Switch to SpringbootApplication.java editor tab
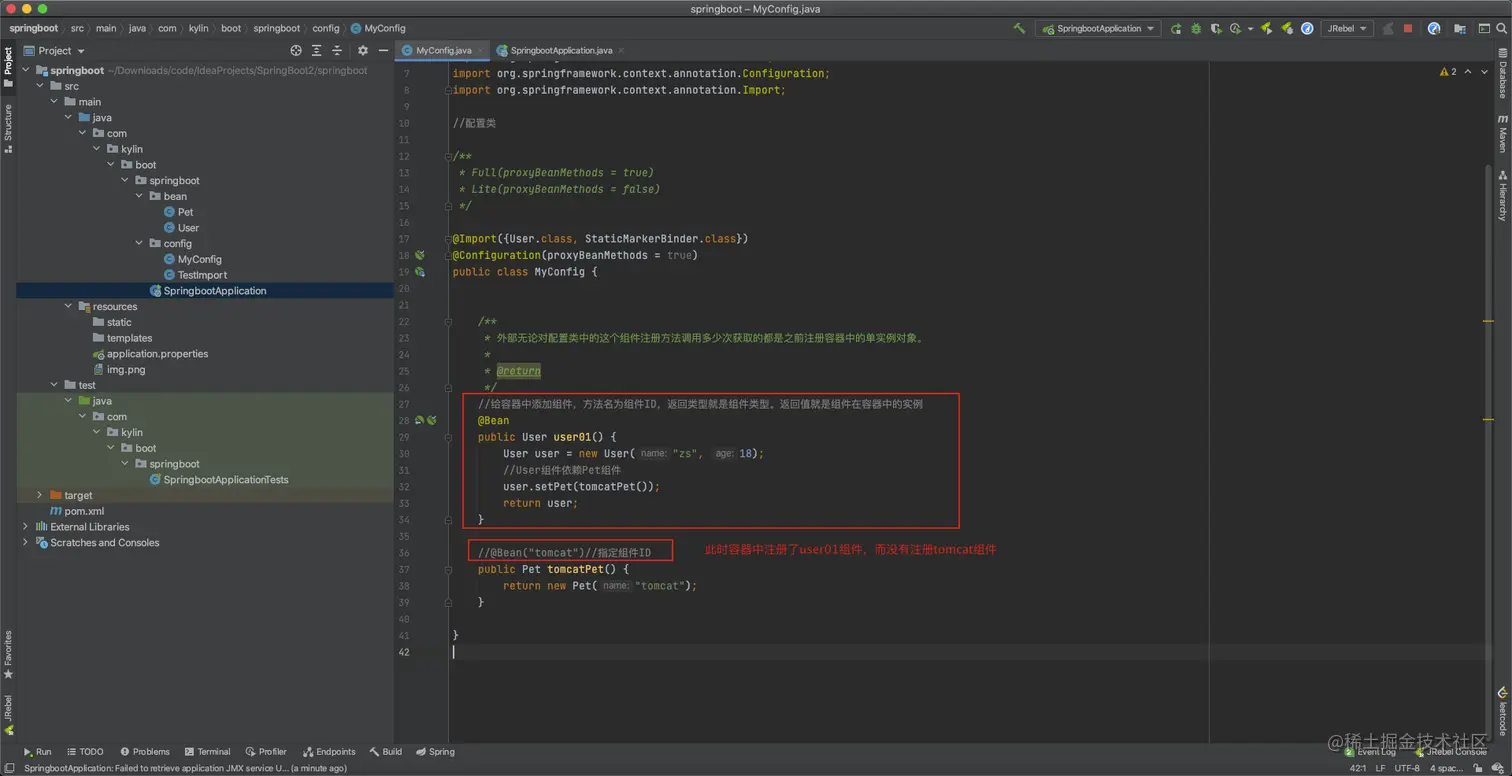The image size is (1512, 776). (561, 50)
